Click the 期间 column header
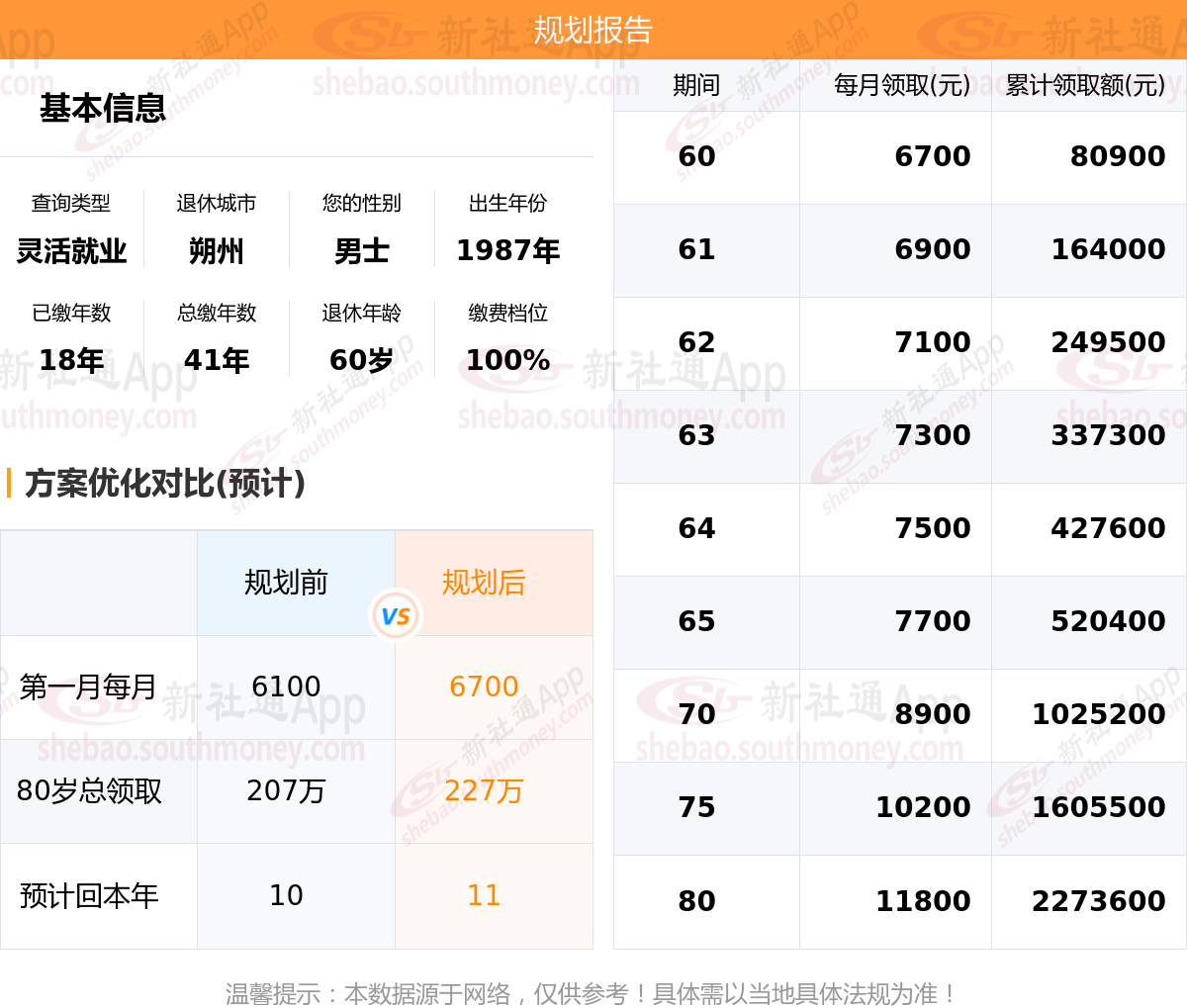1187x1008 pixels. [x=696, y=85]
